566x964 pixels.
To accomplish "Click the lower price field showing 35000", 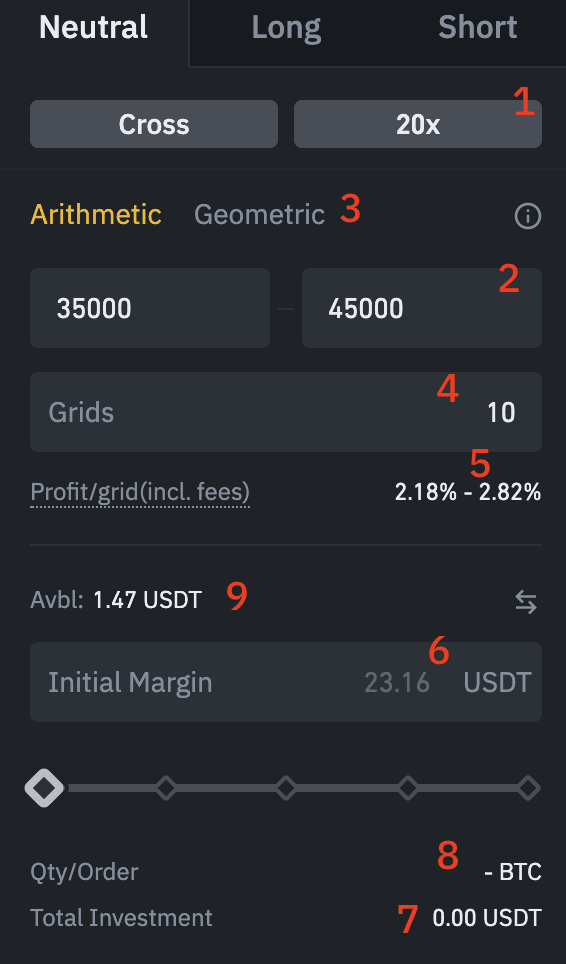I will (x=150, y=308).
